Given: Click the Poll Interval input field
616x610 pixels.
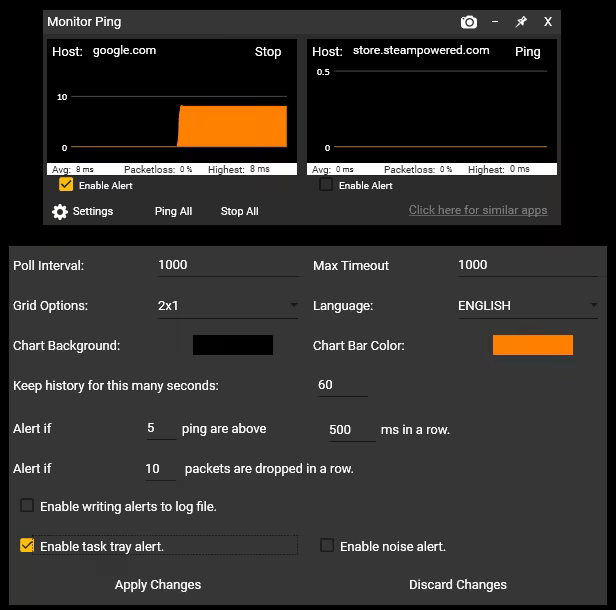Looking at the screenshot, I should pos(225,265).
